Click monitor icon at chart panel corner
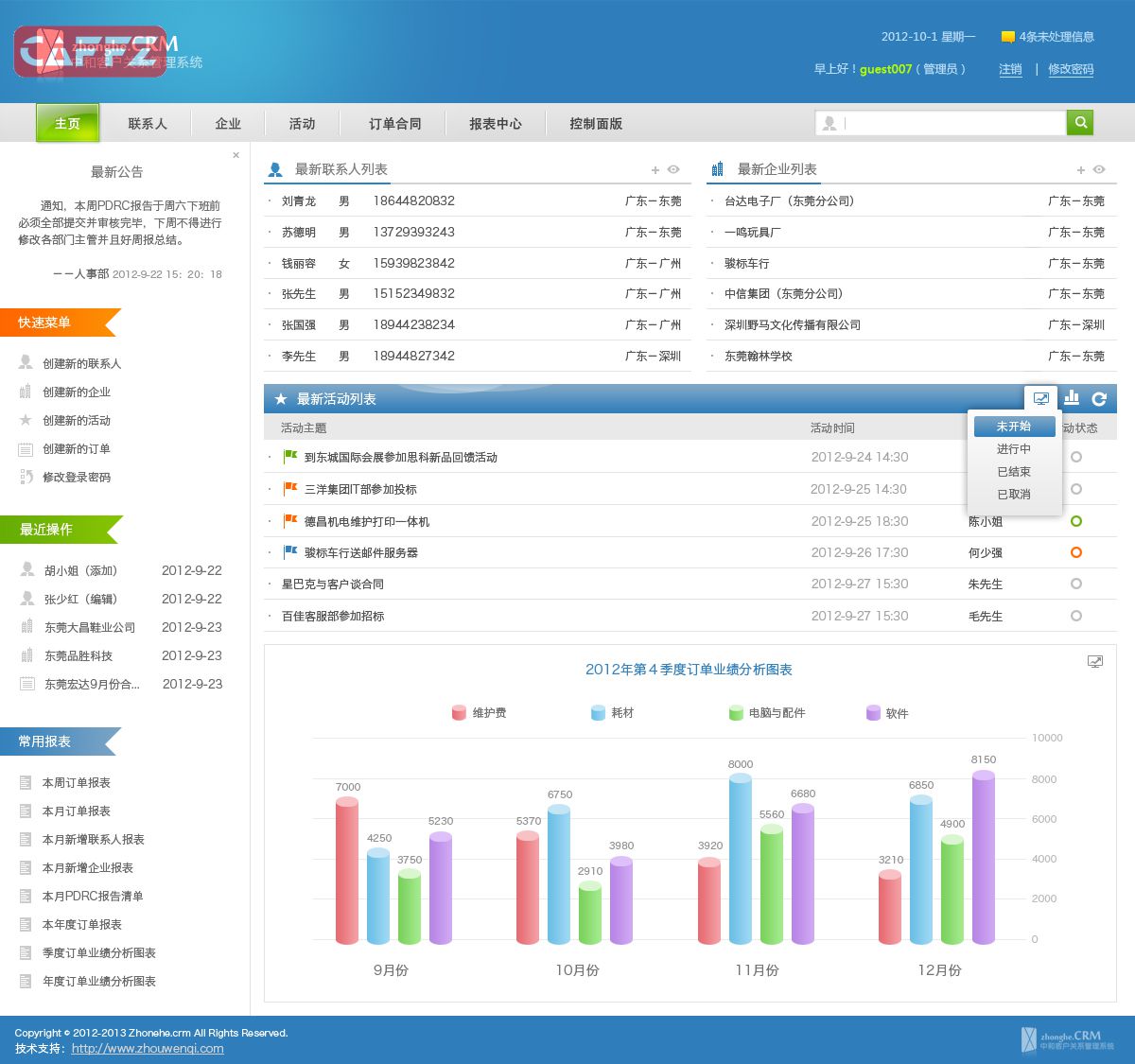Viewport: 1135px width, 1064px height. (1095, 662)
